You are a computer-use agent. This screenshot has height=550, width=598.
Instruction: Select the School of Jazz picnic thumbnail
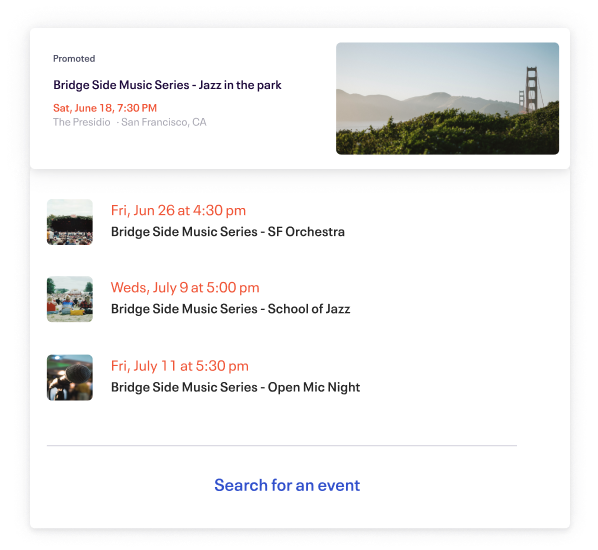click(70, 299)
